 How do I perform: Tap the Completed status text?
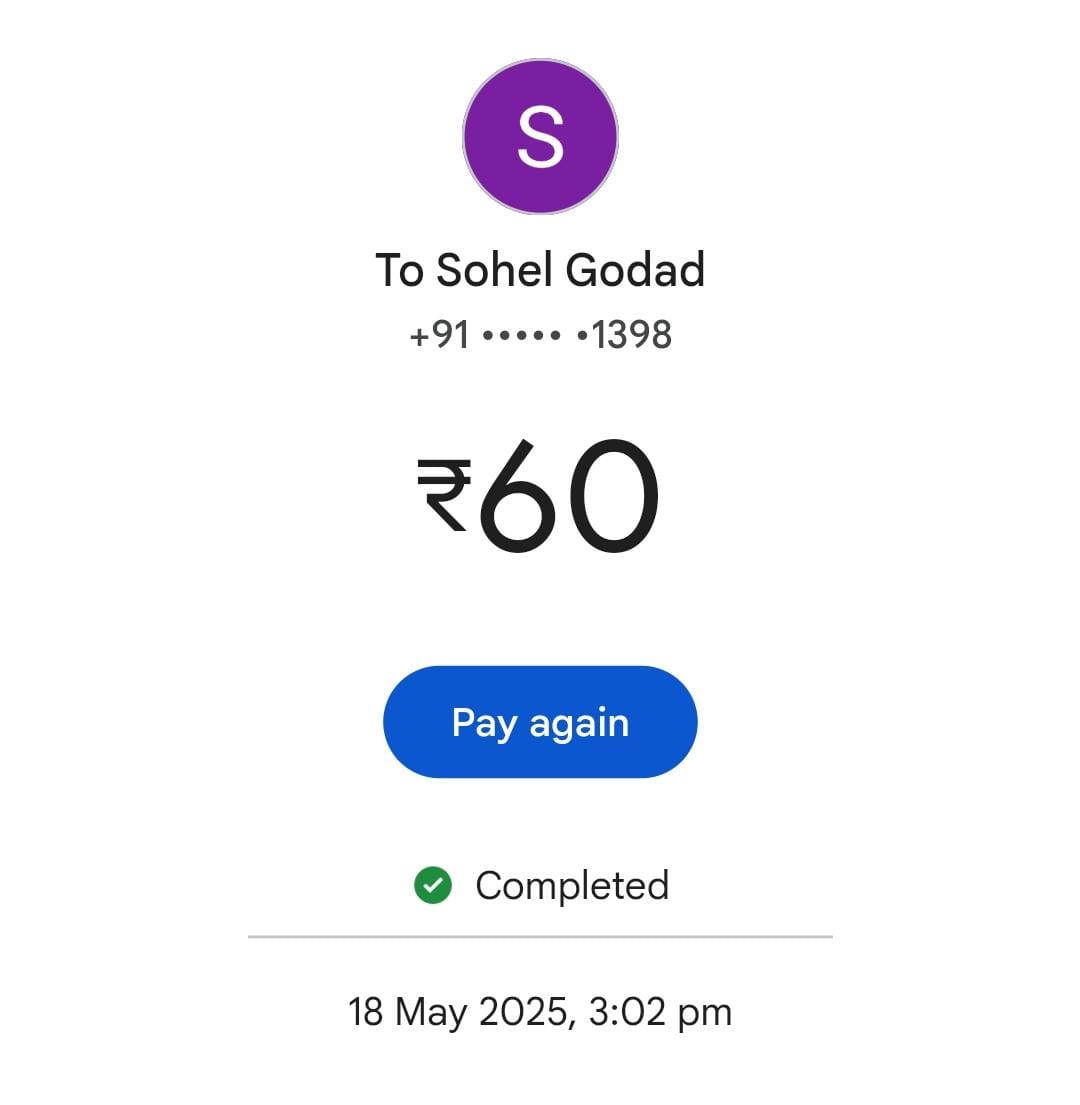pos(572,886)
